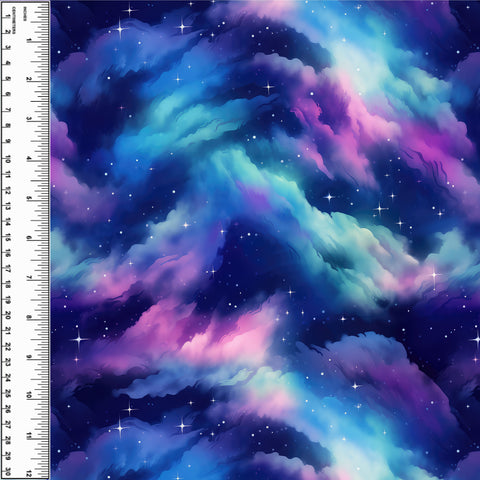
Task: Click the 30 centimeter mark number
Action: tap(8, 473)
